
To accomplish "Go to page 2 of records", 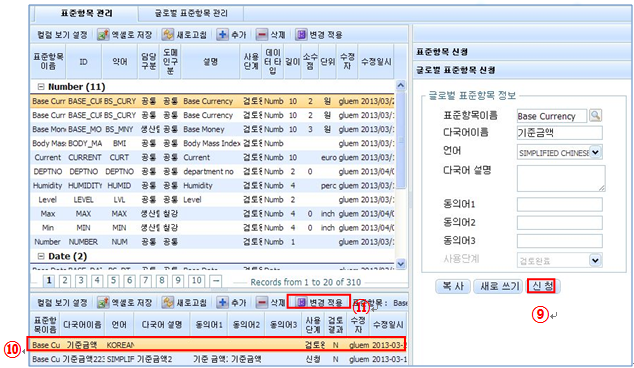I will (x=65, y=280).
